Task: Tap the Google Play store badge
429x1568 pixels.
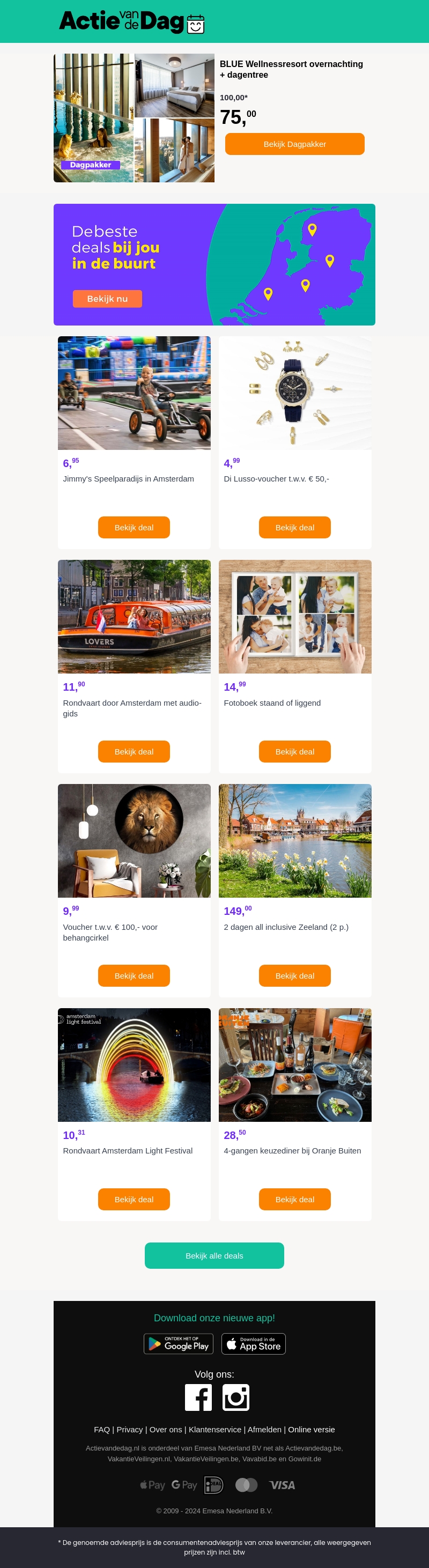Action: pyautogui.click(x=178, y=1343)
